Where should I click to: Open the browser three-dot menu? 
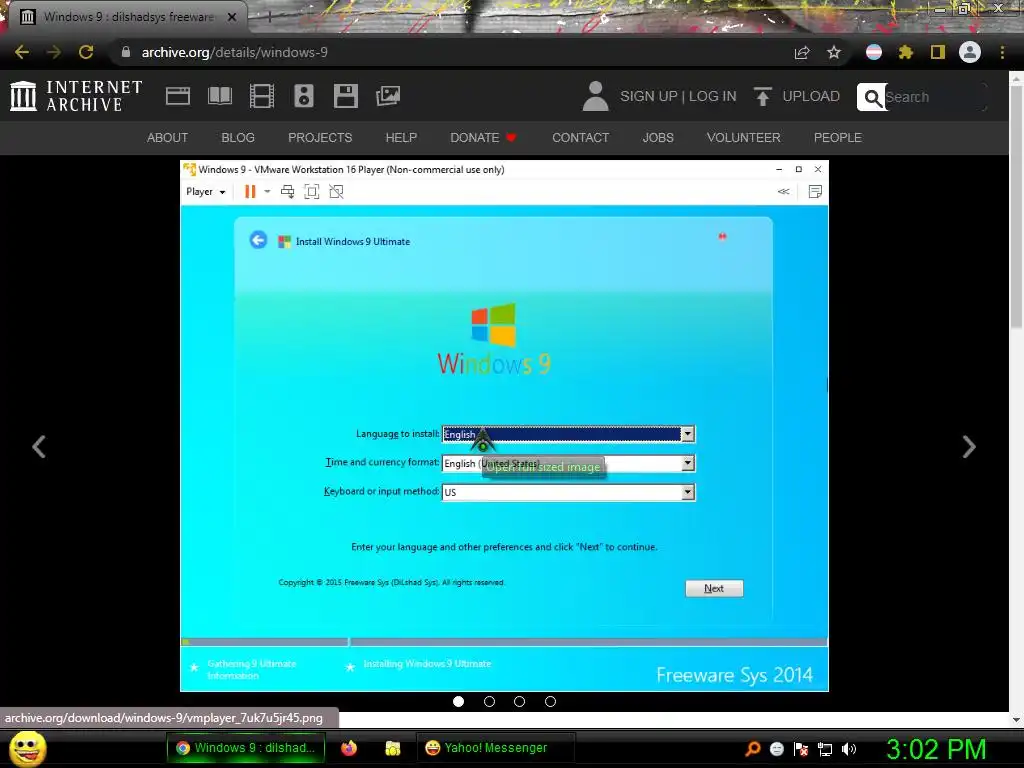(x=1002, y=52)
